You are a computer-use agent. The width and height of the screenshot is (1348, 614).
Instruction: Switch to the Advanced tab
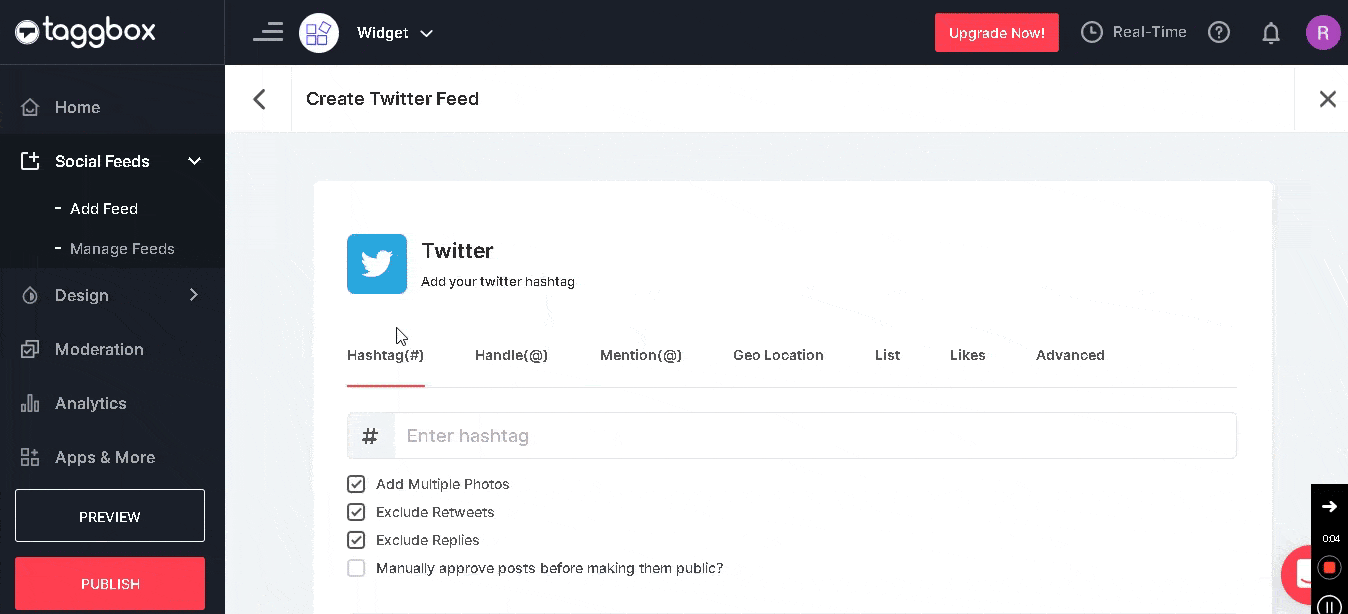tap(1070, 355)
